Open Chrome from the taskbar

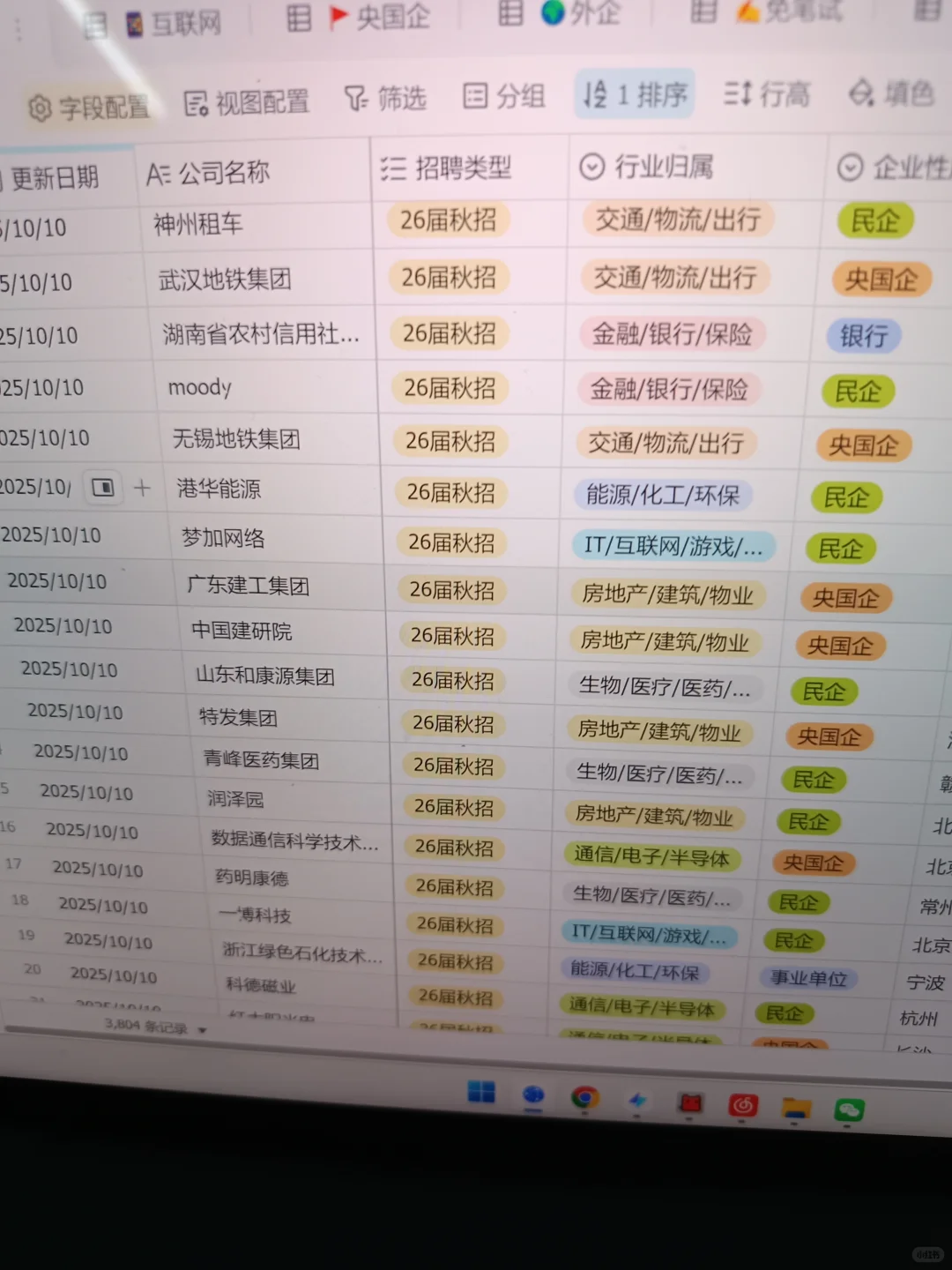[586, 1096]
